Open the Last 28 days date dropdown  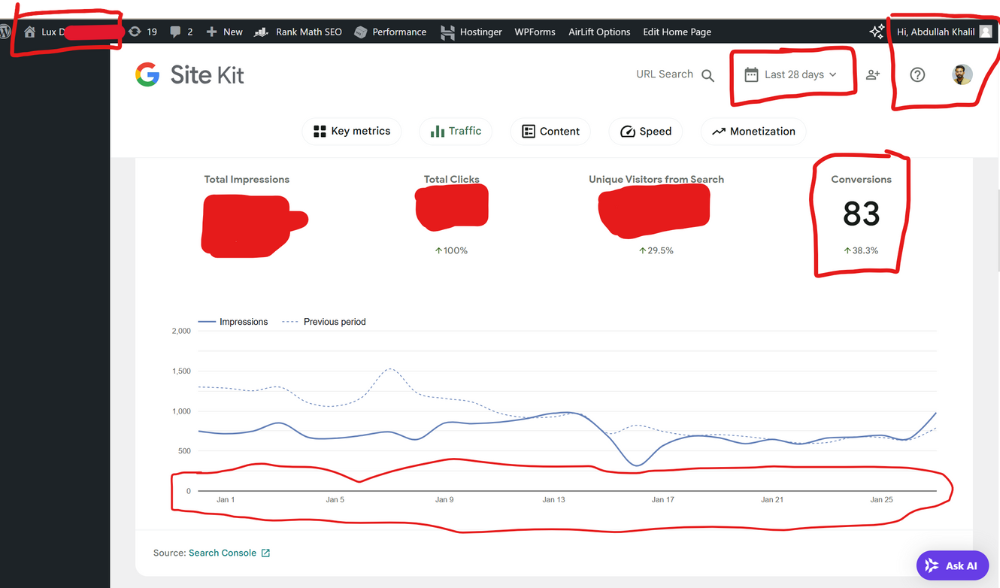(x=790, y=75)
